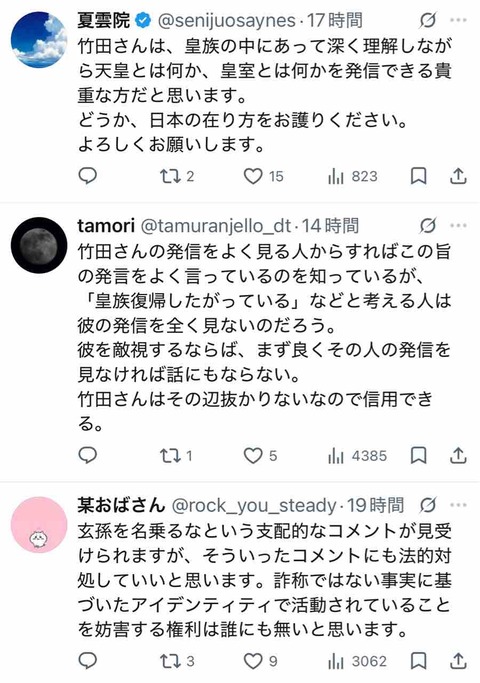Open @rock_you_steady profile handle
The width and height of the screenshot is (480, 683).
(254, 506)
